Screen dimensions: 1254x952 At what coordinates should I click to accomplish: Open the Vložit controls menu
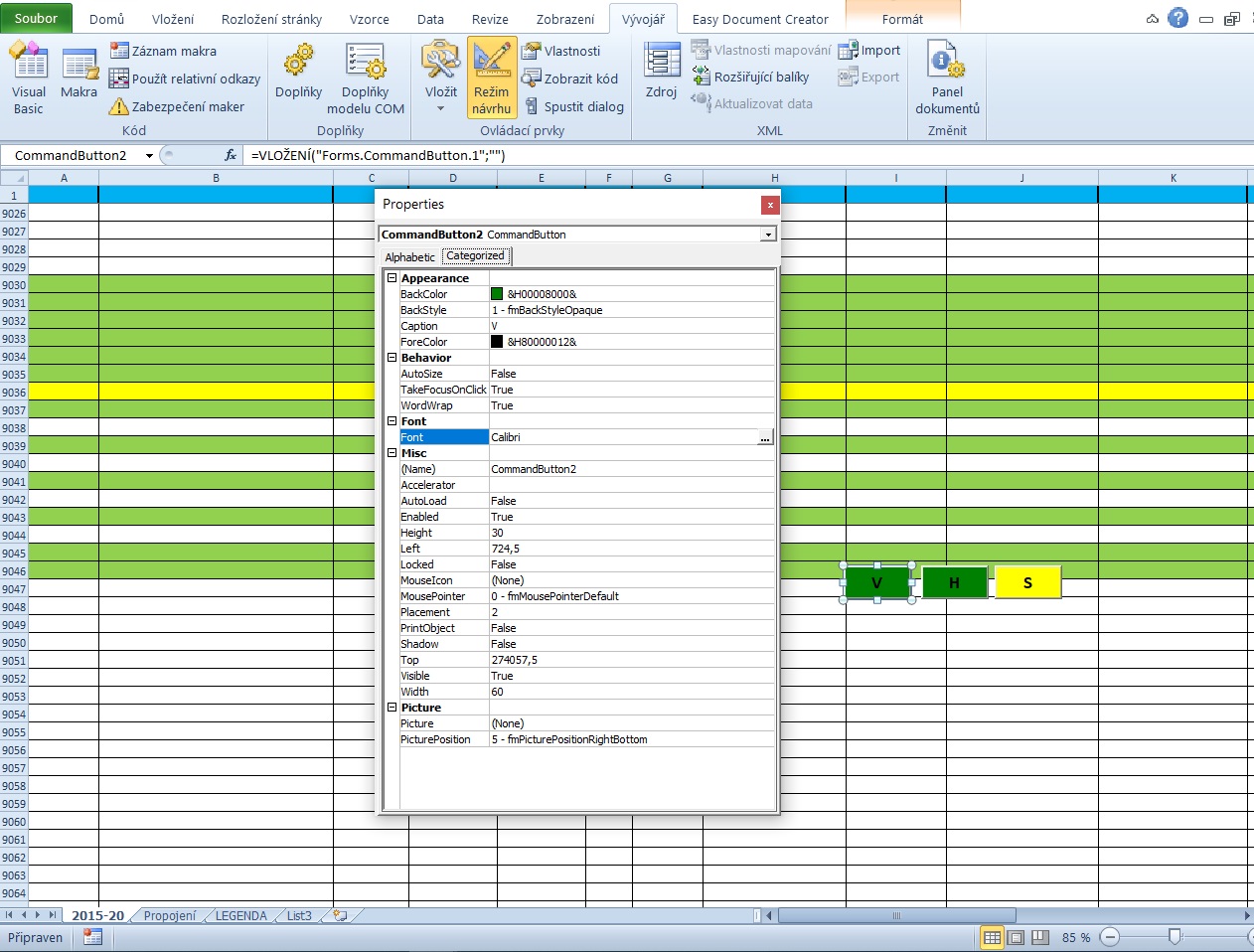pos(440,79)
